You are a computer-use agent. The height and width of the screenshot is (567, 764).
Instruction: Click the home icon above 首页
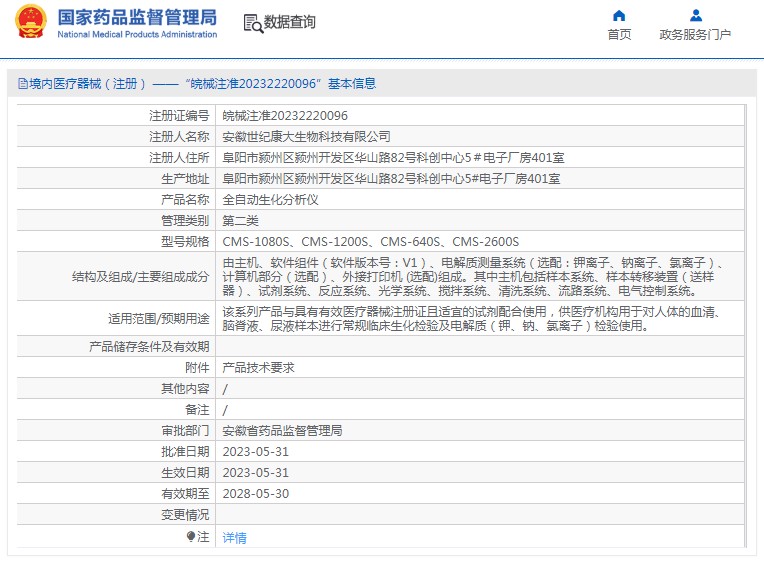(x=619, y=16)
